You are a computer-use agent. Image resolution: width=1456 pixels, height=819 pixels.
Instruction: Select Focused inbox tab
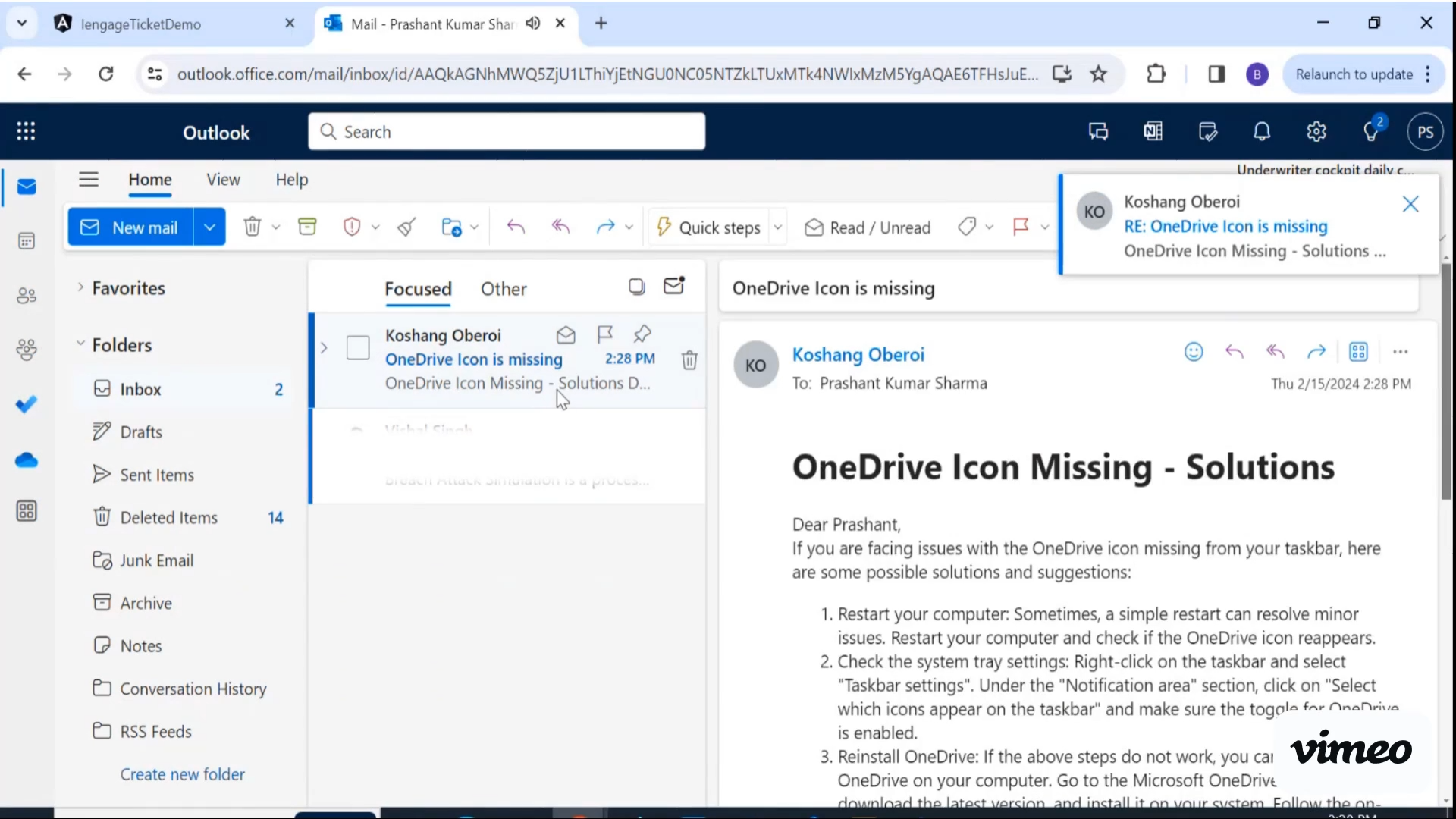pos(418,289)
